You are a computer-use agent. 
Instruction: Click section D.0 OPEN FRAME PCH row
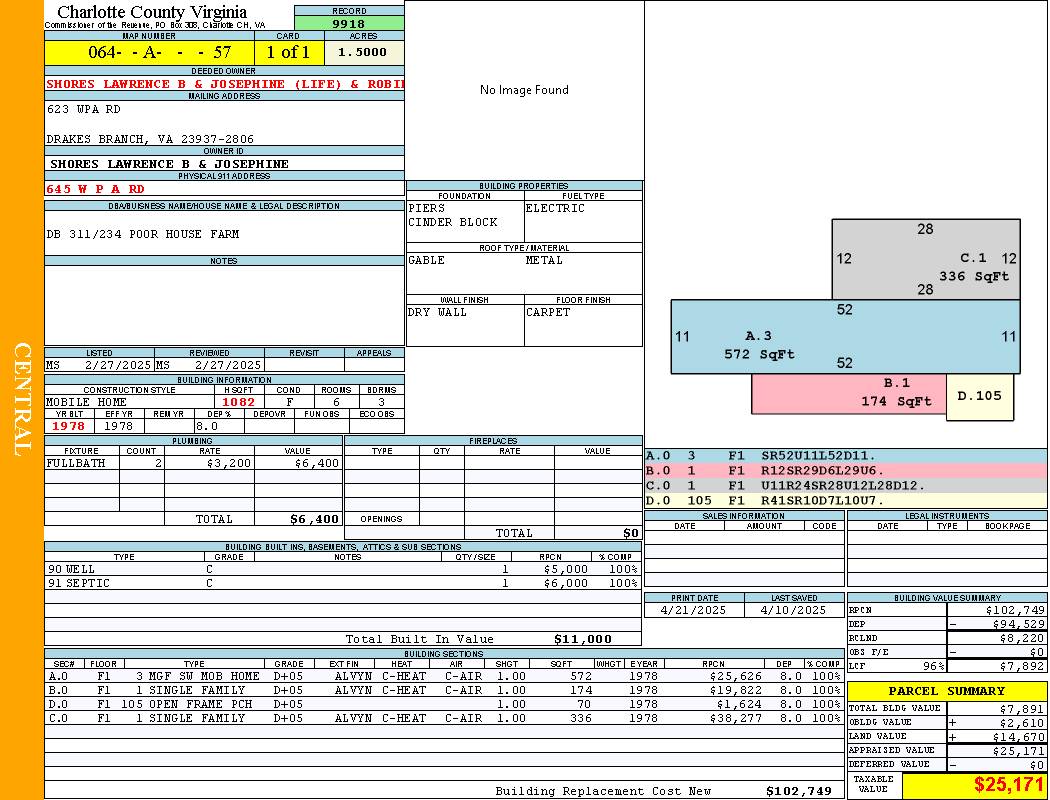coord(444,704)
